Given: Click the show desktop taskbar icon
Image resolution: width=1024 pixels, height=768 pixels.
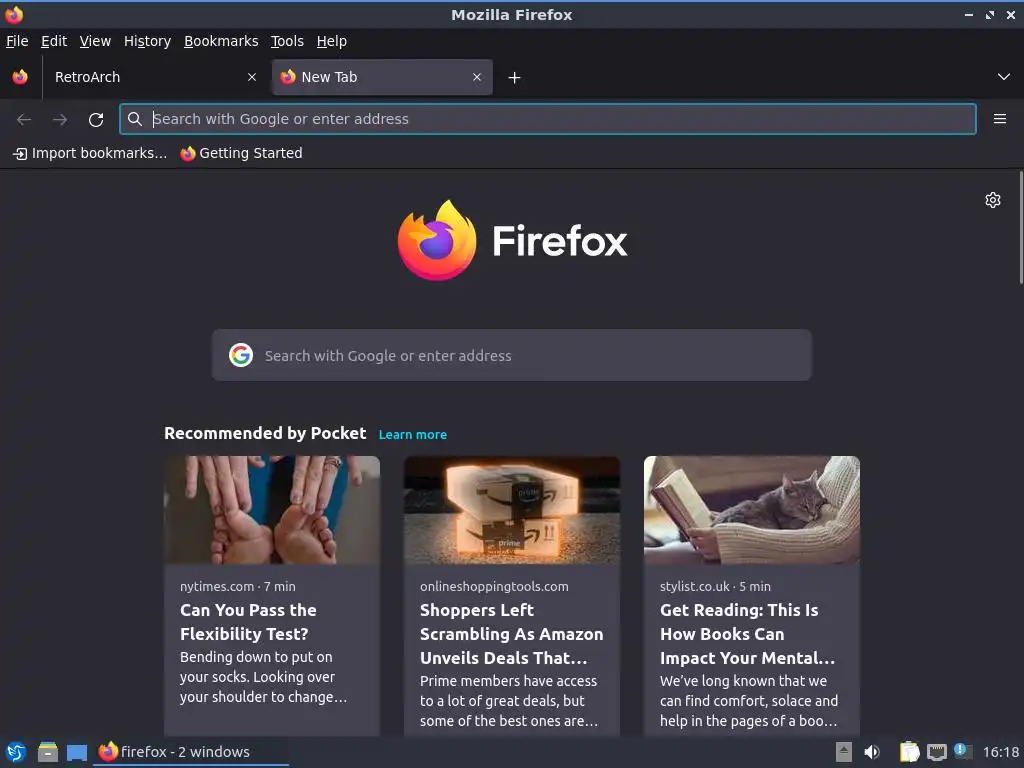Looking at the screenshot, I should pyautogui.click(x=77, y=752).
